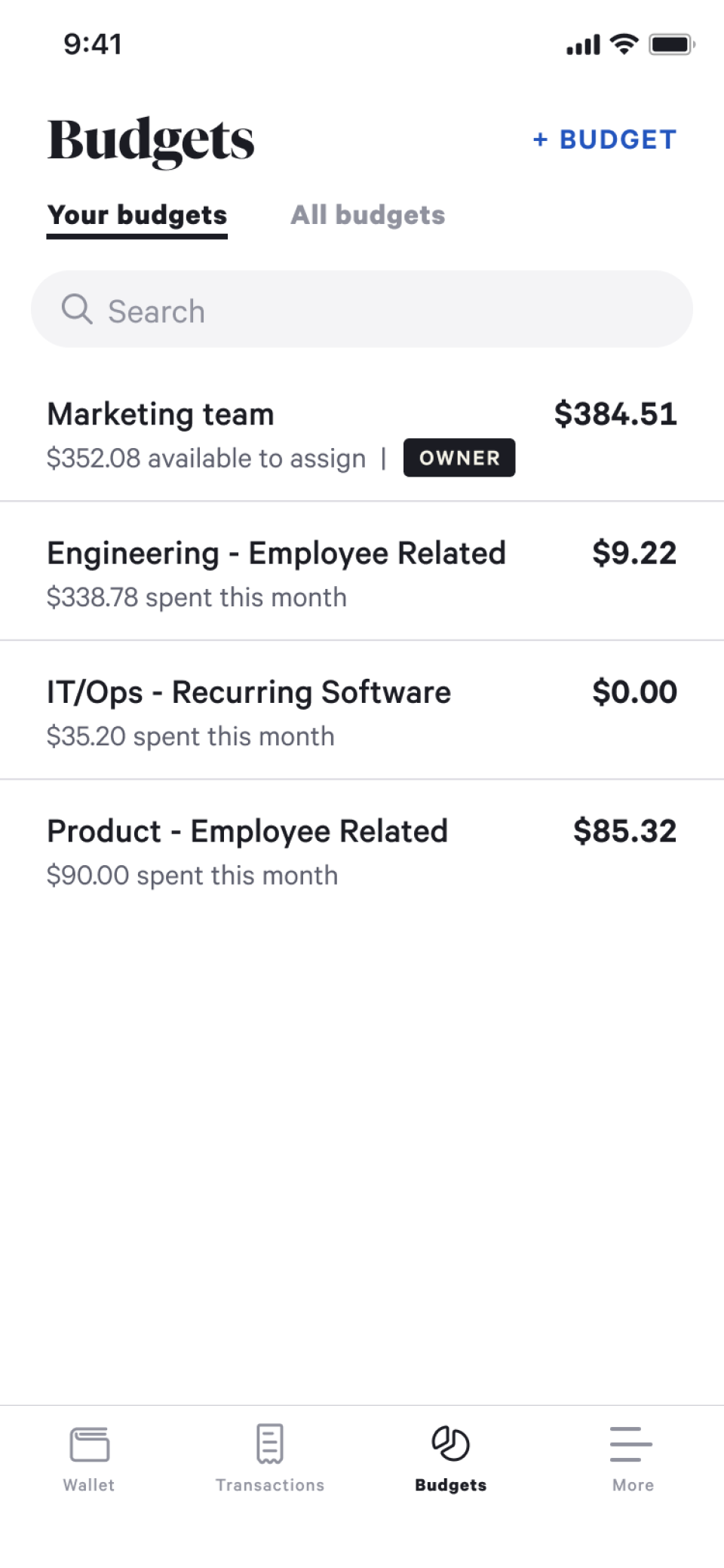
Task: Open Engineering - Employee Related budget
Action: coord(276,554)
